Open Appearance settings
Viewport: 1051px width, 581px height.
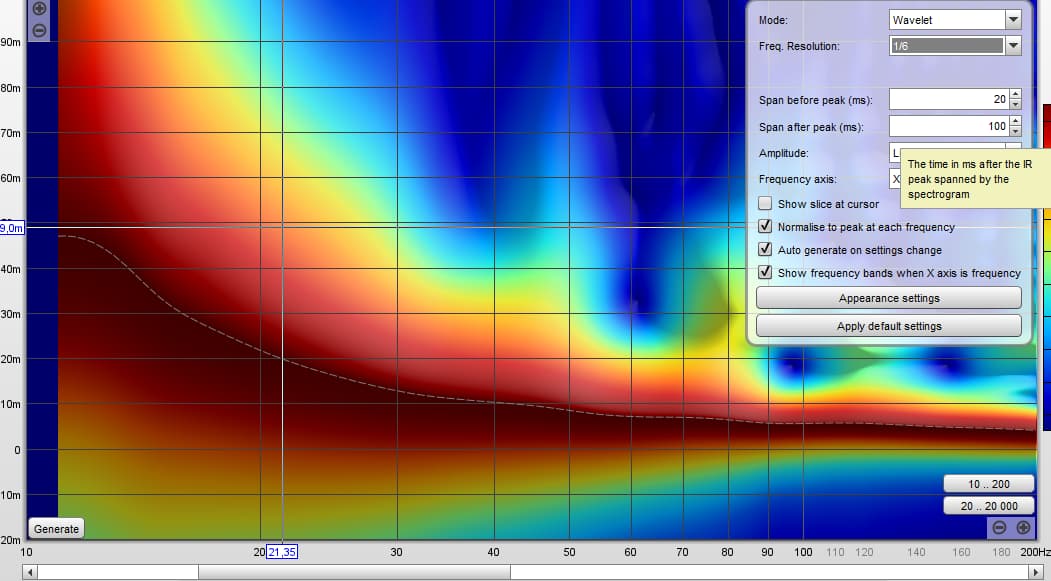888,298
